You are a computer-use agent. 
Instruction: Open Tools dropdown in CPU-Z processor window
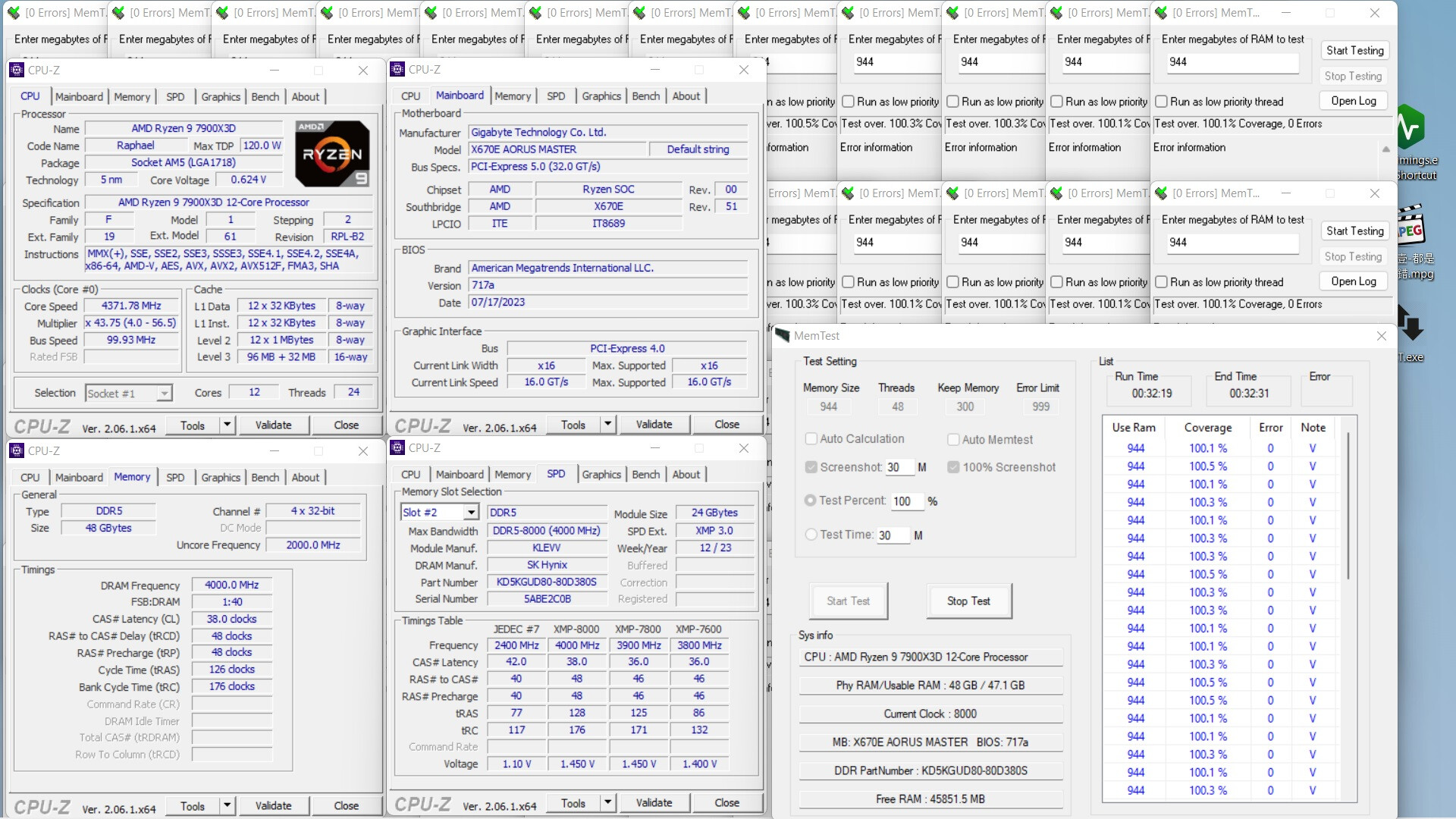click(226, 424)
